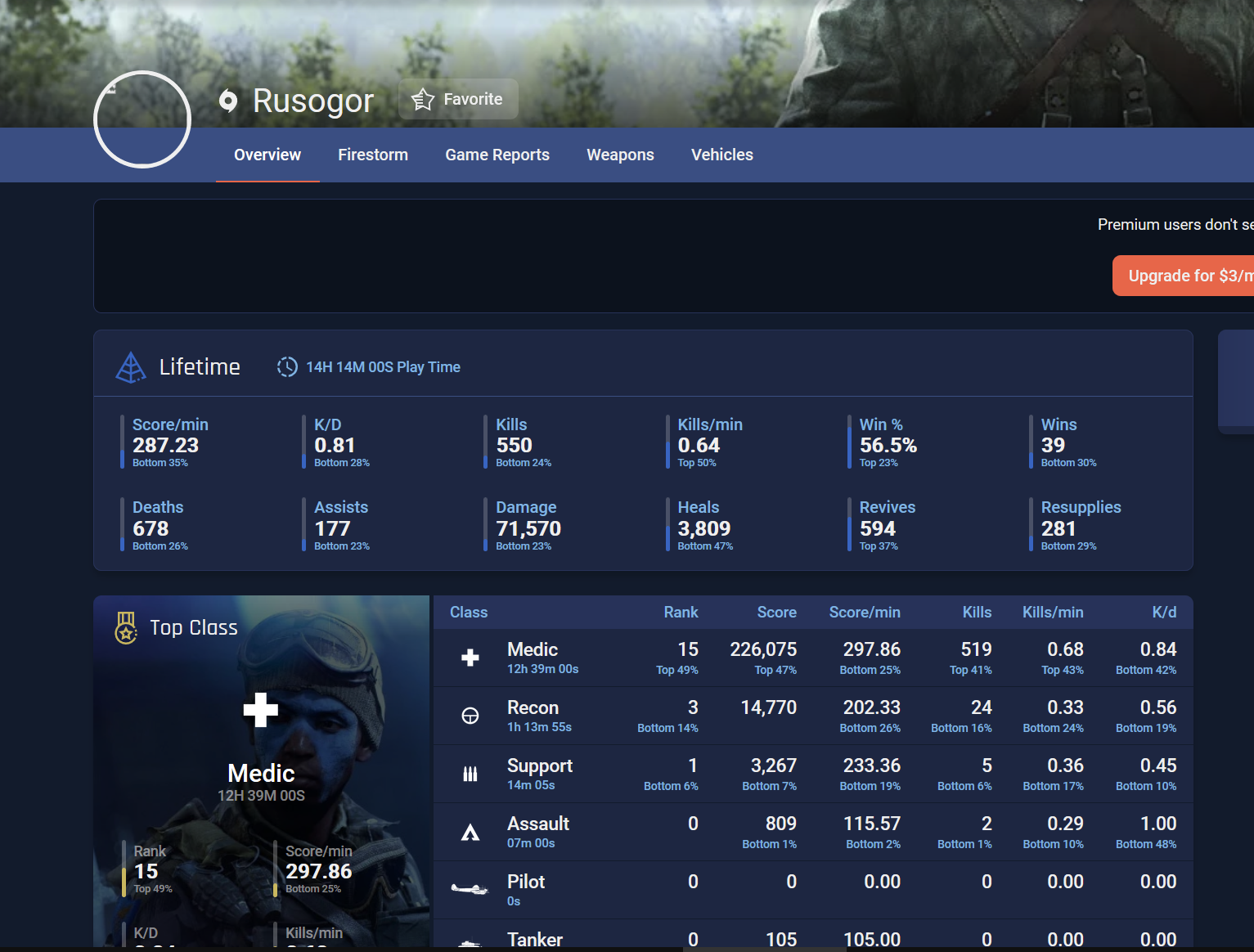Select the Pilot row name
The width and height of the screenshot is (1254, 952).
click(526, 882)
